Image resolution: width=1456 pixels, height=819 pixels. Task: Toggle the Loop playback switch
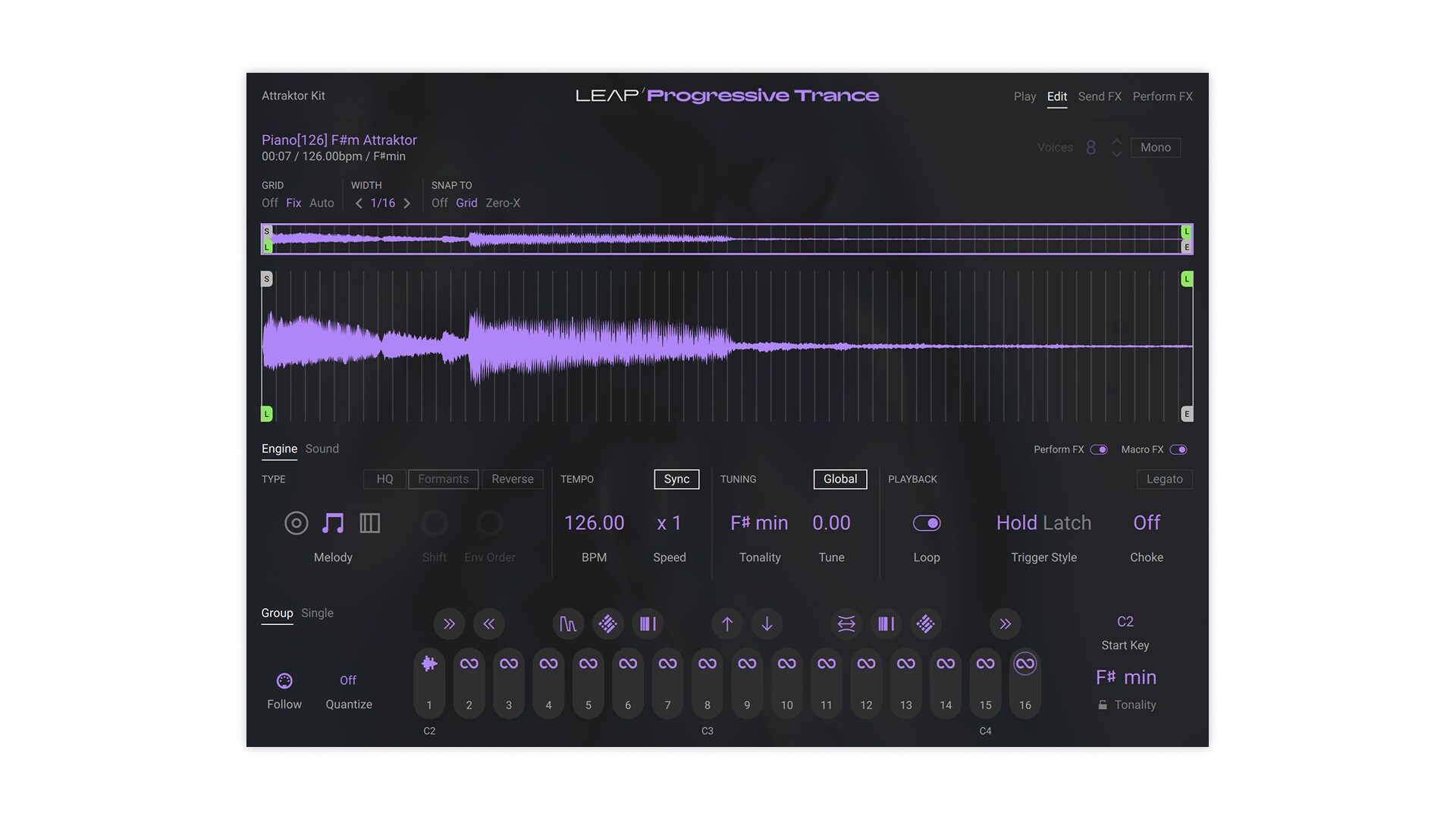pos(926,523)
